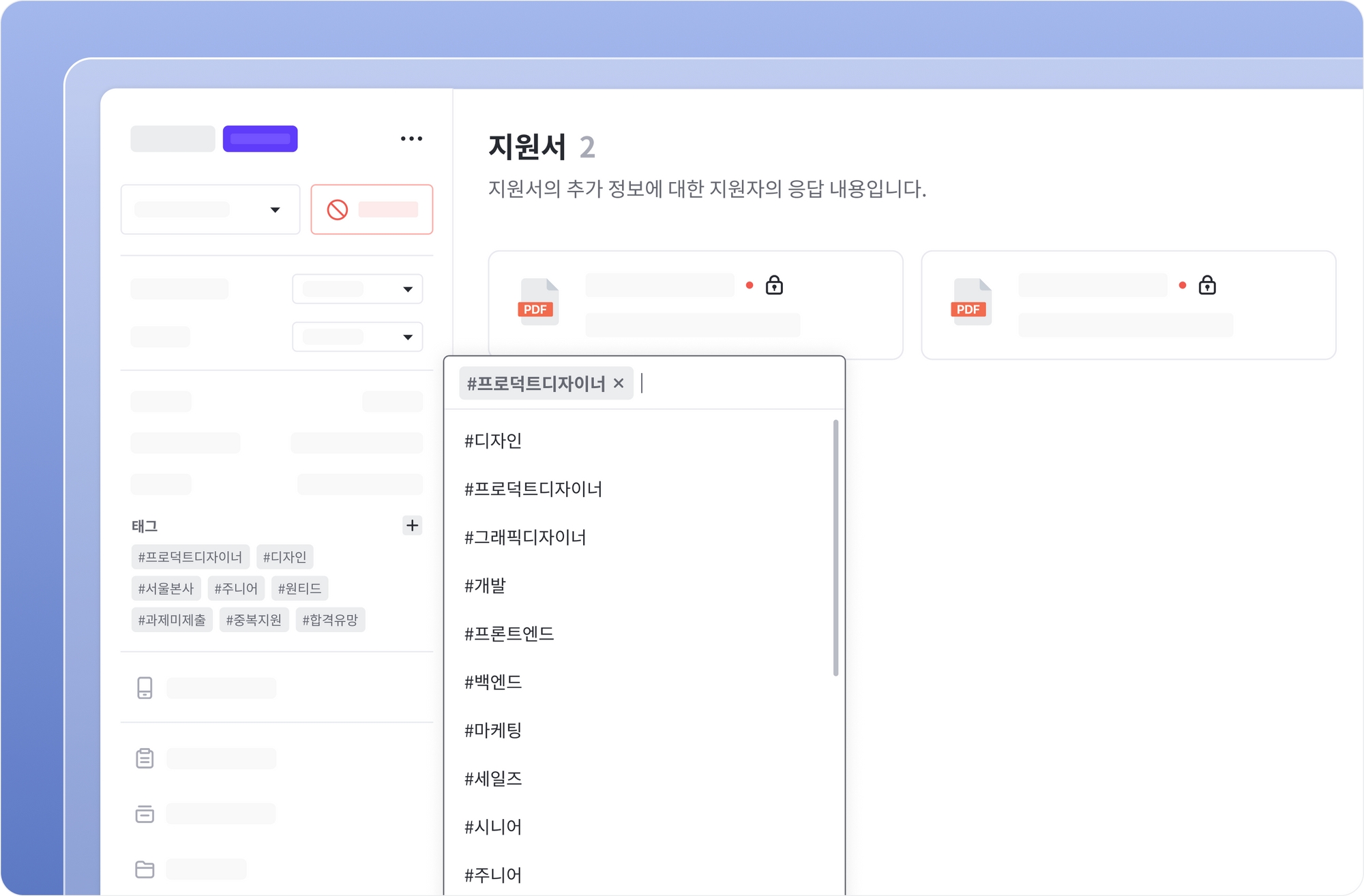Click the purple button at sidebar top
This screenshot has width=1364, height=896.
click(260, 138)
